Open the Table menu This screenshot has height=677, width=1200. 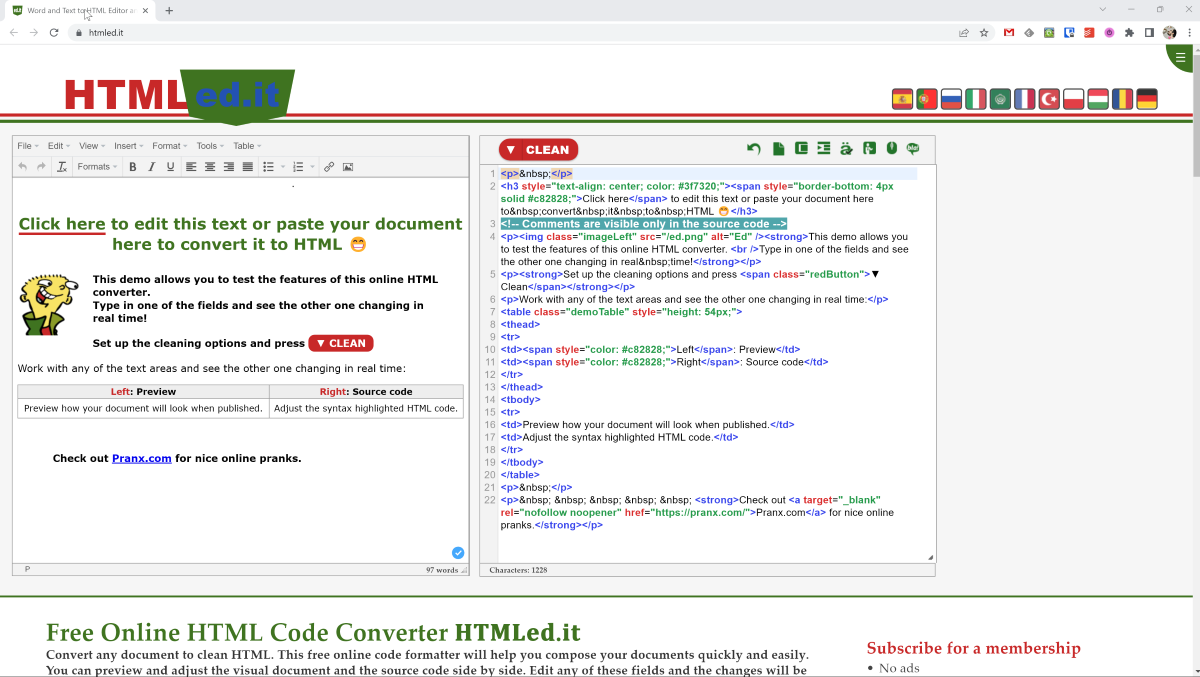[246, 146]
